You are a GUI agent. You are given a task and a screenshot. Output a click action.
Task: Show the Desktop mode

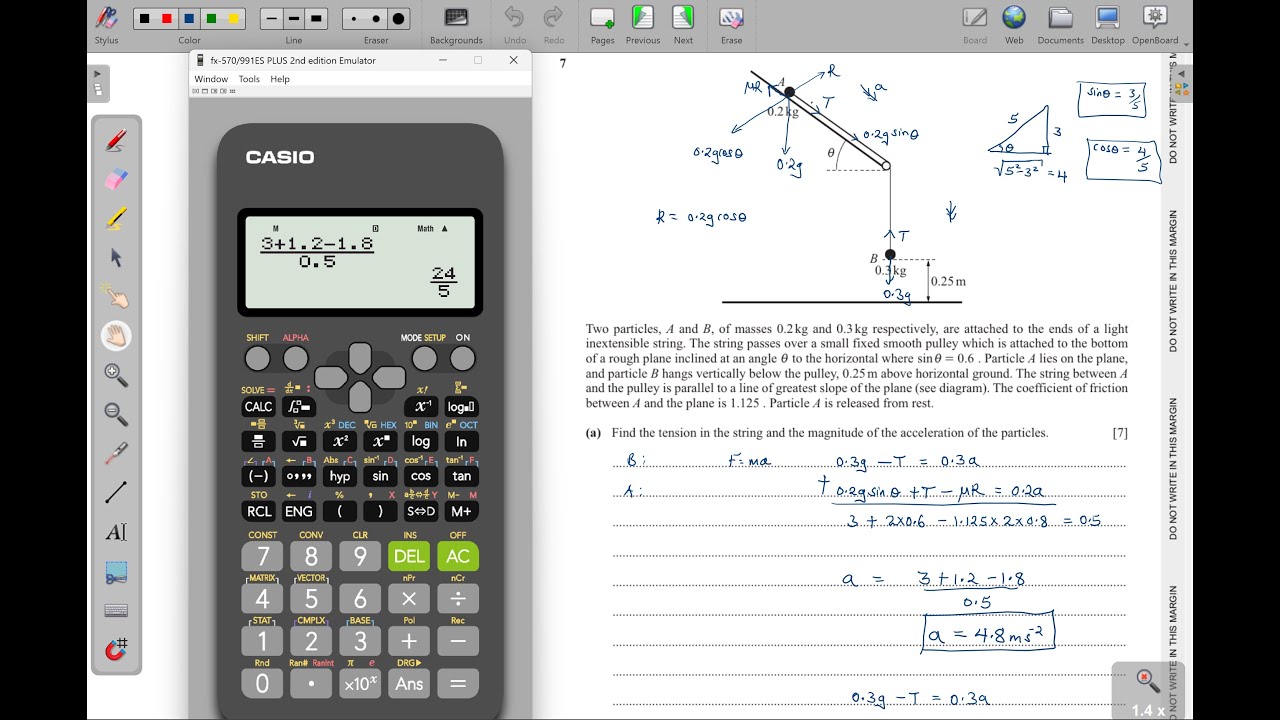(x=1107, y=18)
